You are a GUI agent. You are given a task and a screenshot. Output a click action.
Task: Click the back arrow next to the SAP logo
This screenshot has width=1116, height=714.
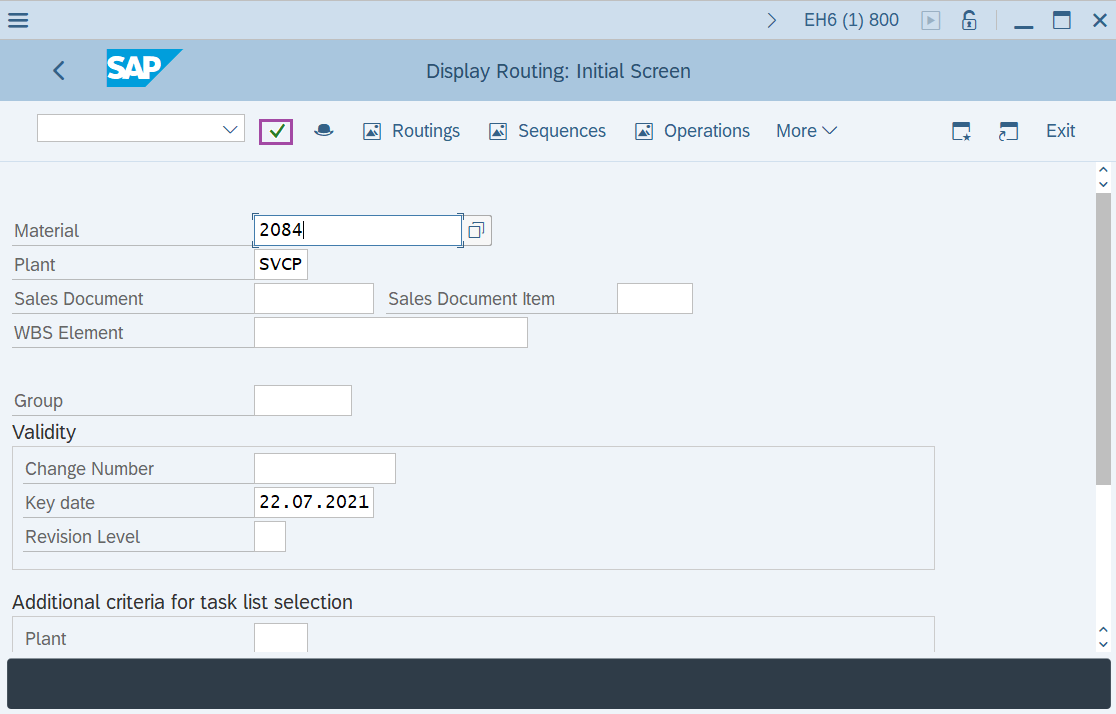tap(58, 70)
